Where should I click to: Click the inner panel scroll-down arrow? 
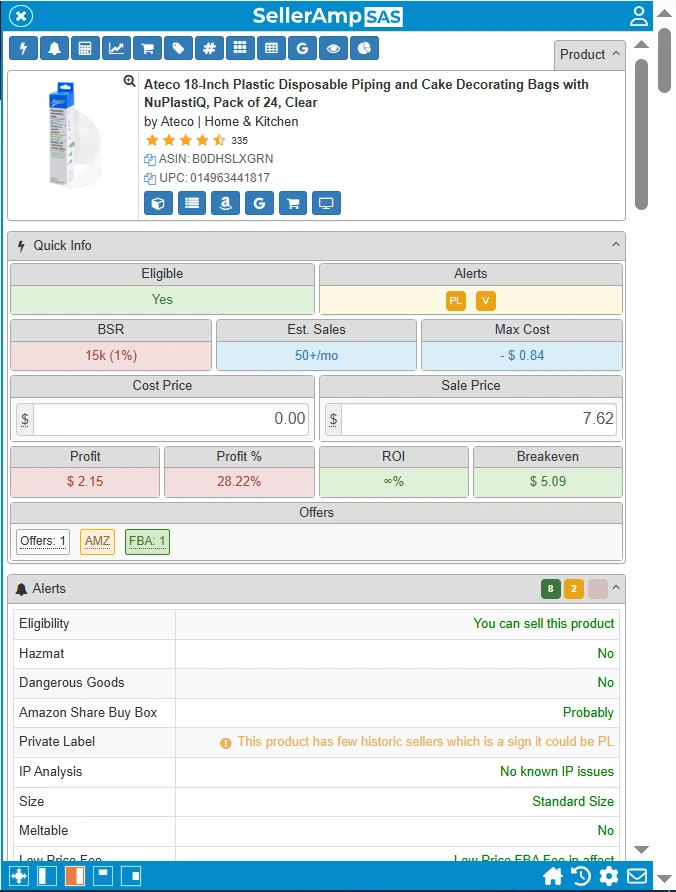(641, 849)
